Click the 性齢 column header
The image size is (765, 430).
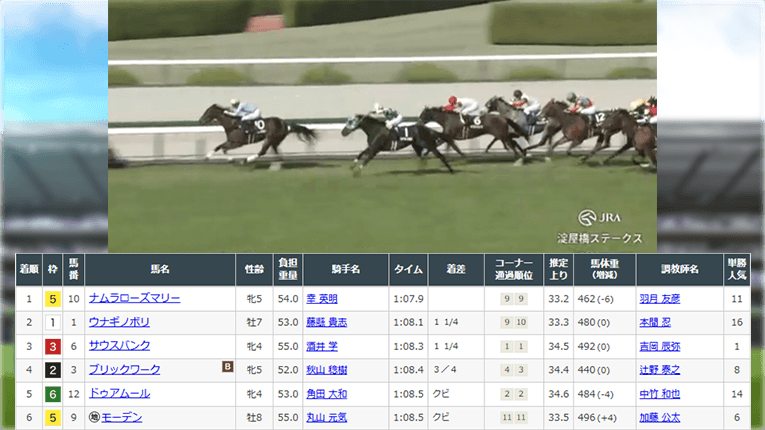click(x=254, y=269)
